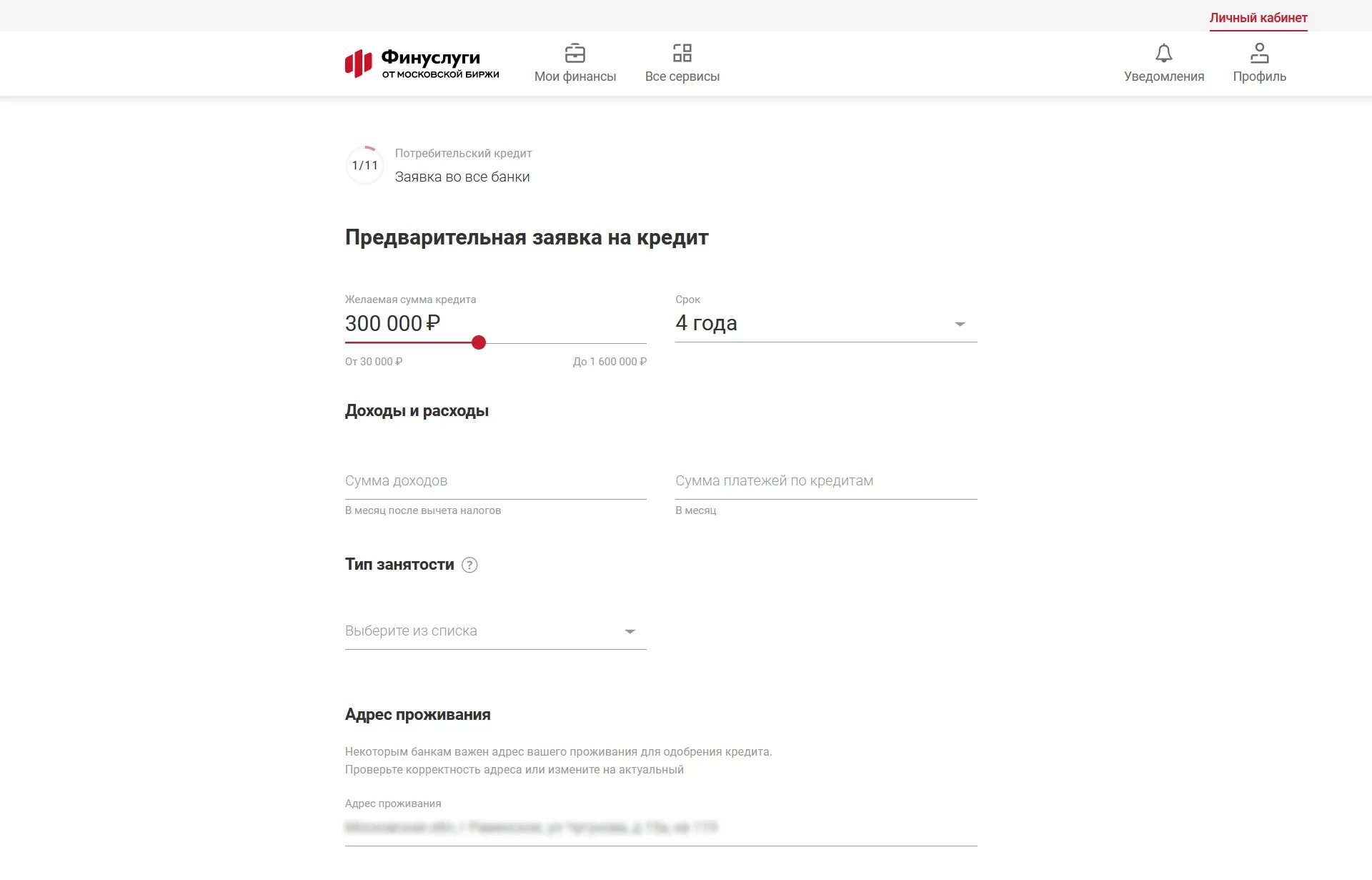The image size is (1372, 880).
Task: Click Личный кабинет tab at top
Action: (x=1258, y=18)
